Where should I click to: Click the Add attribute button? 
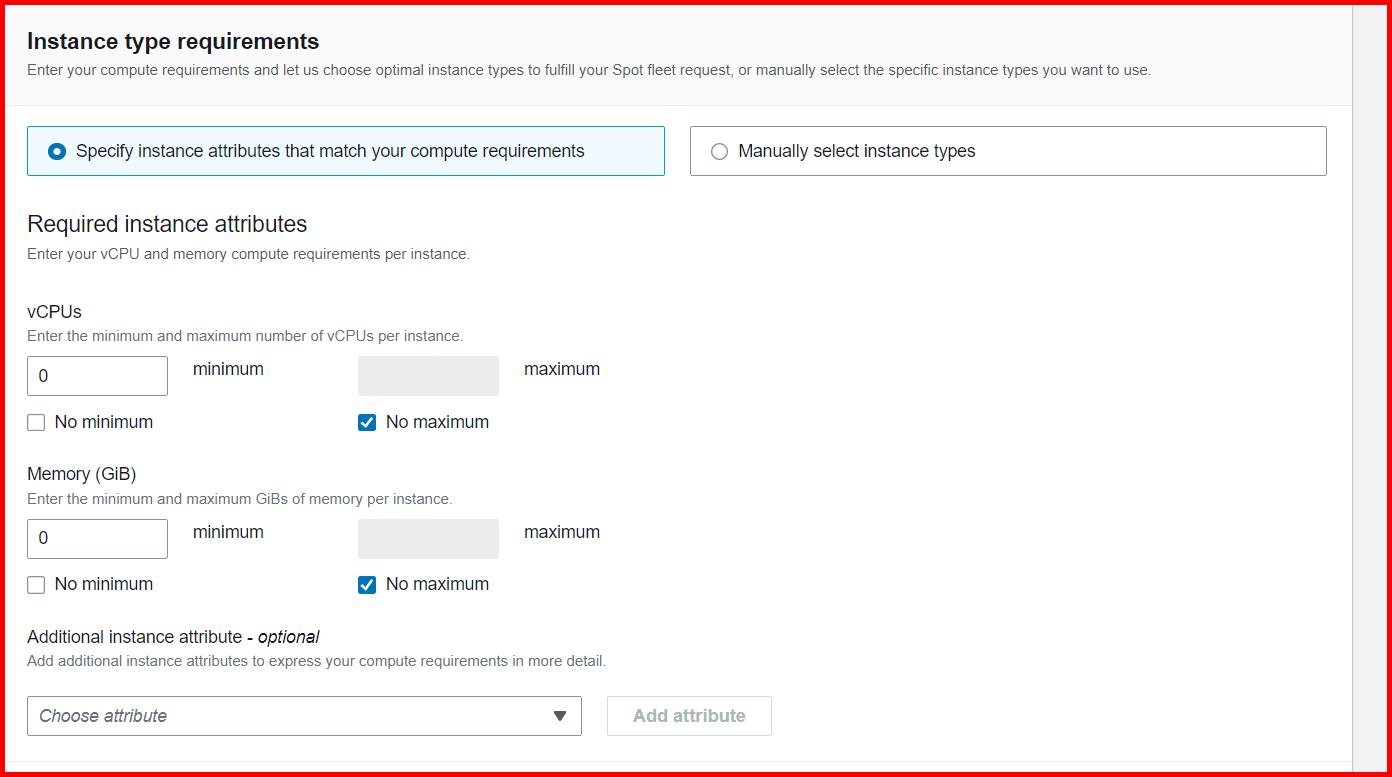tap(689, 715)
